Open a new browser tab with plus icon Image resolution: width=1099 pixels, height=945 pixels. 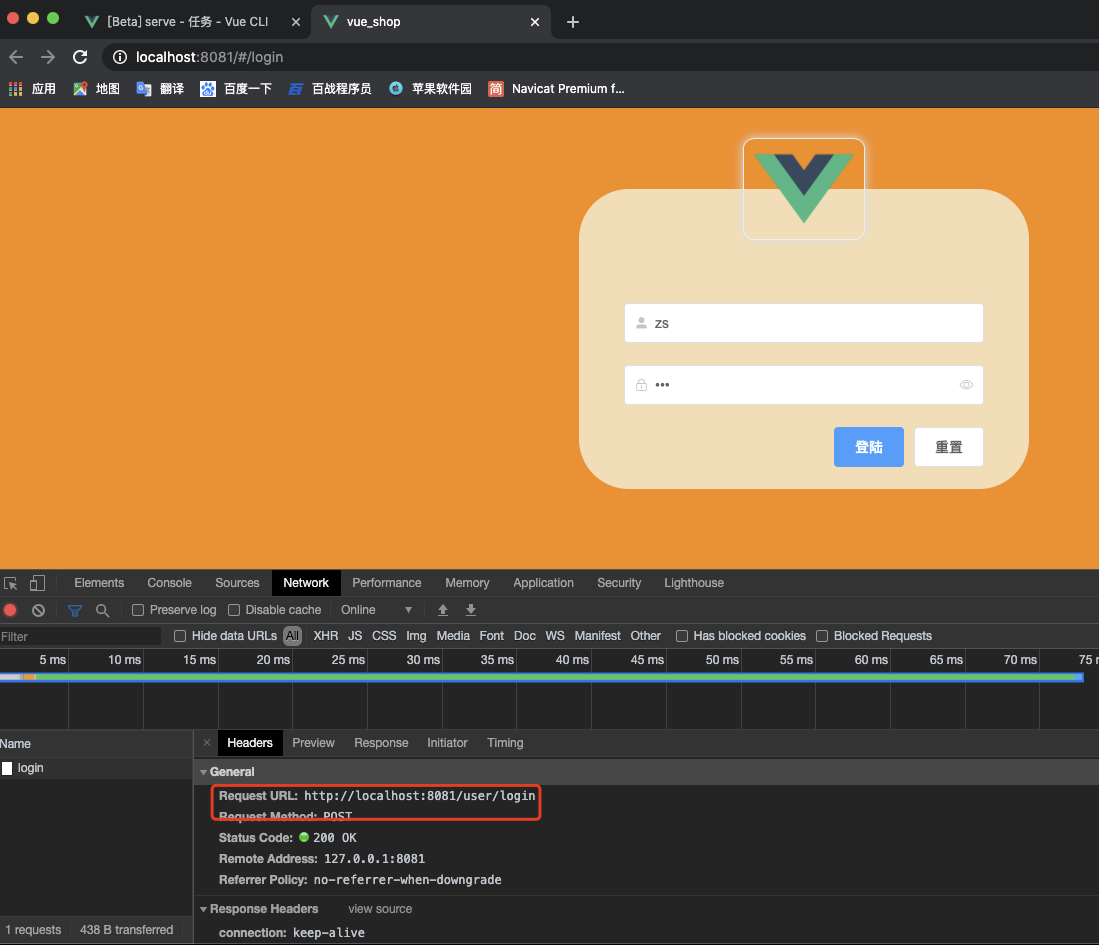coord(573,22)
